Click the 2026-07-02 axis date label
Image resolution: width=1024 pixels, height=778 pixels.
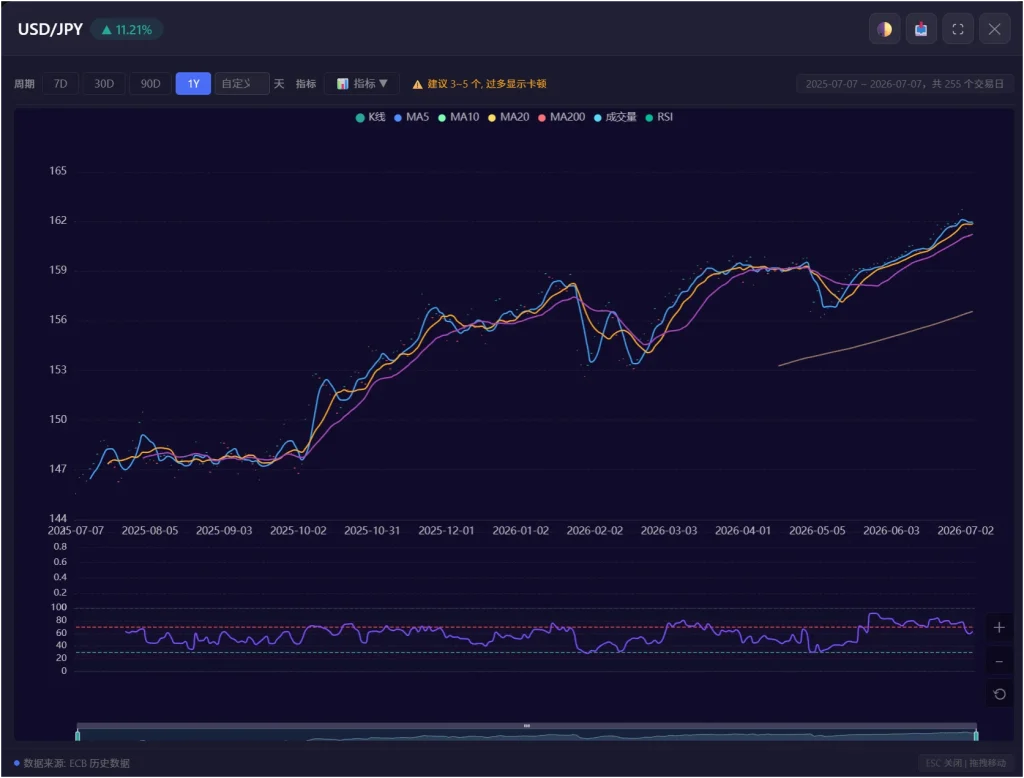(965, 530)
